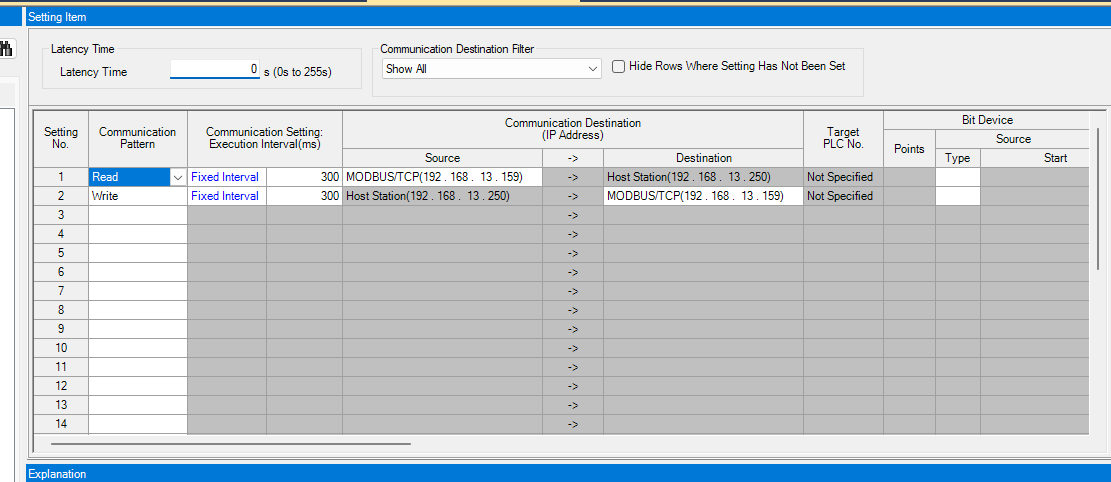Open the Read communication pattern dropdown in row 1
The image size is (1111, 482).
click(177, 177)
